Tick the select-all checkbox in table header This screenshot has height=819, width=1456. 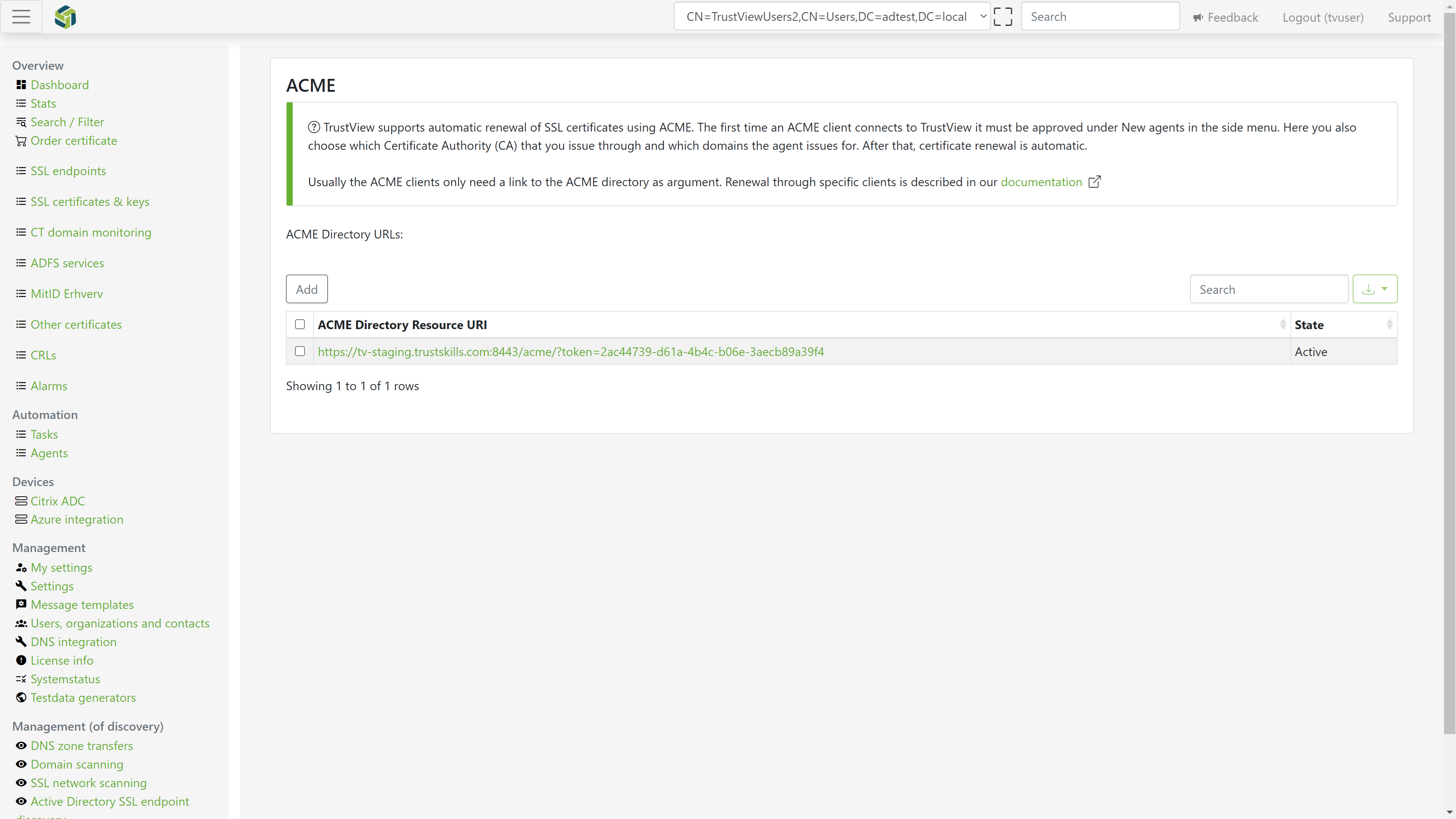300,325
